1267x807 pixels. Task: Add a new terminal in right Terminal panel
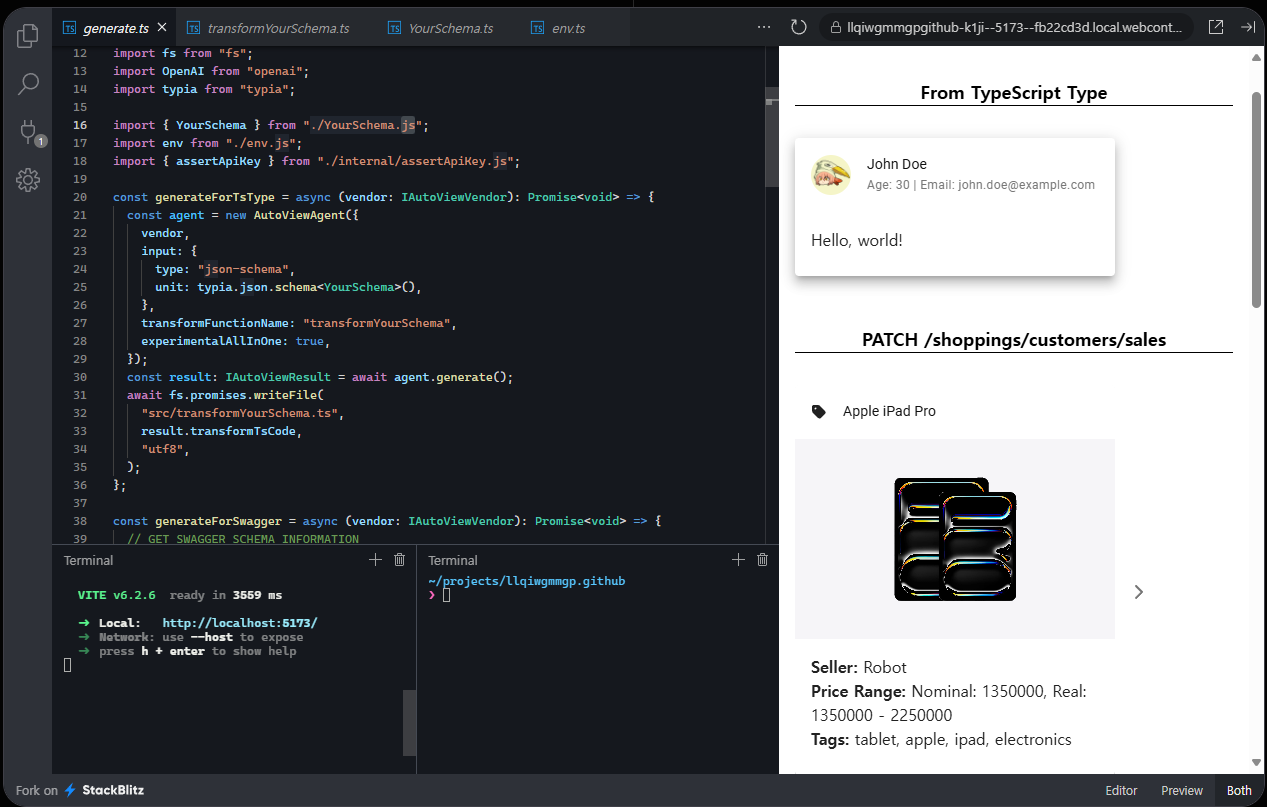(x=738, y=560)
